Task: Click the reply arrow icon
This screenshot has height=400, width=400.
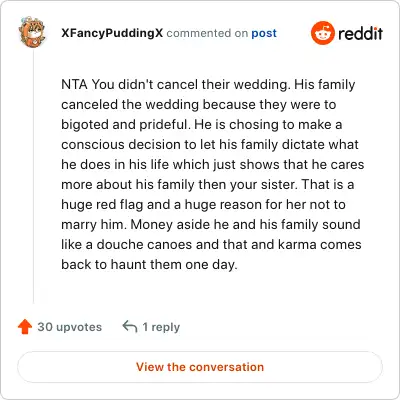Action: coord(130,327)
